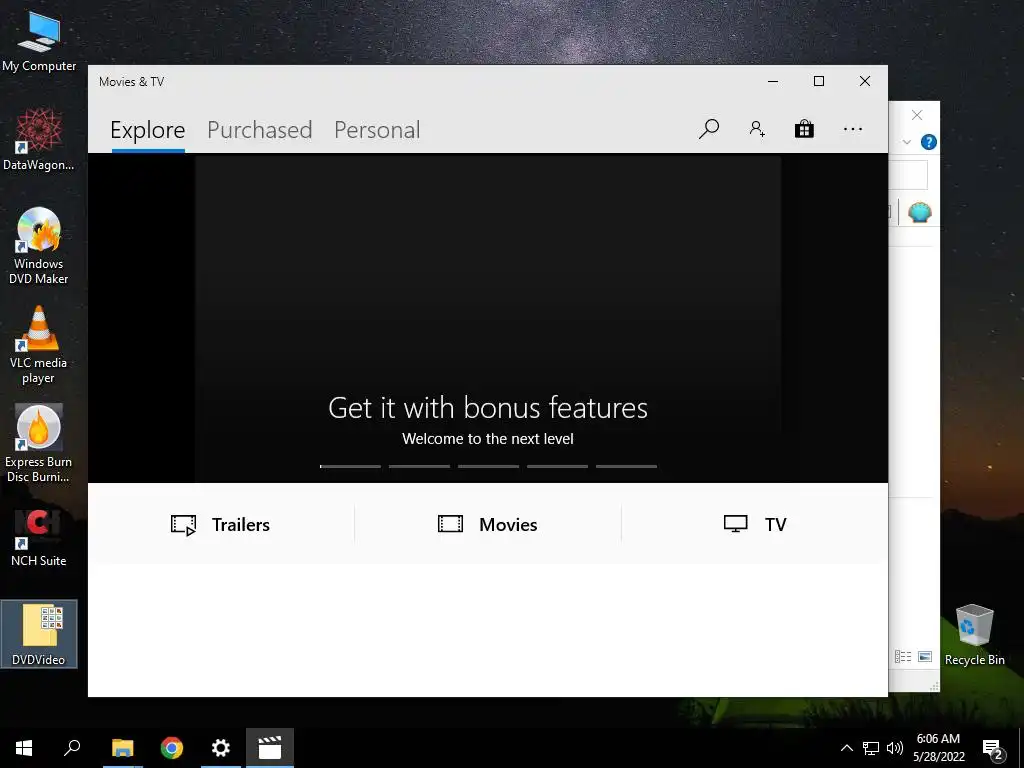
Task: Select the fifth carousel slide indicator
Action: click(x=626, y=466)
